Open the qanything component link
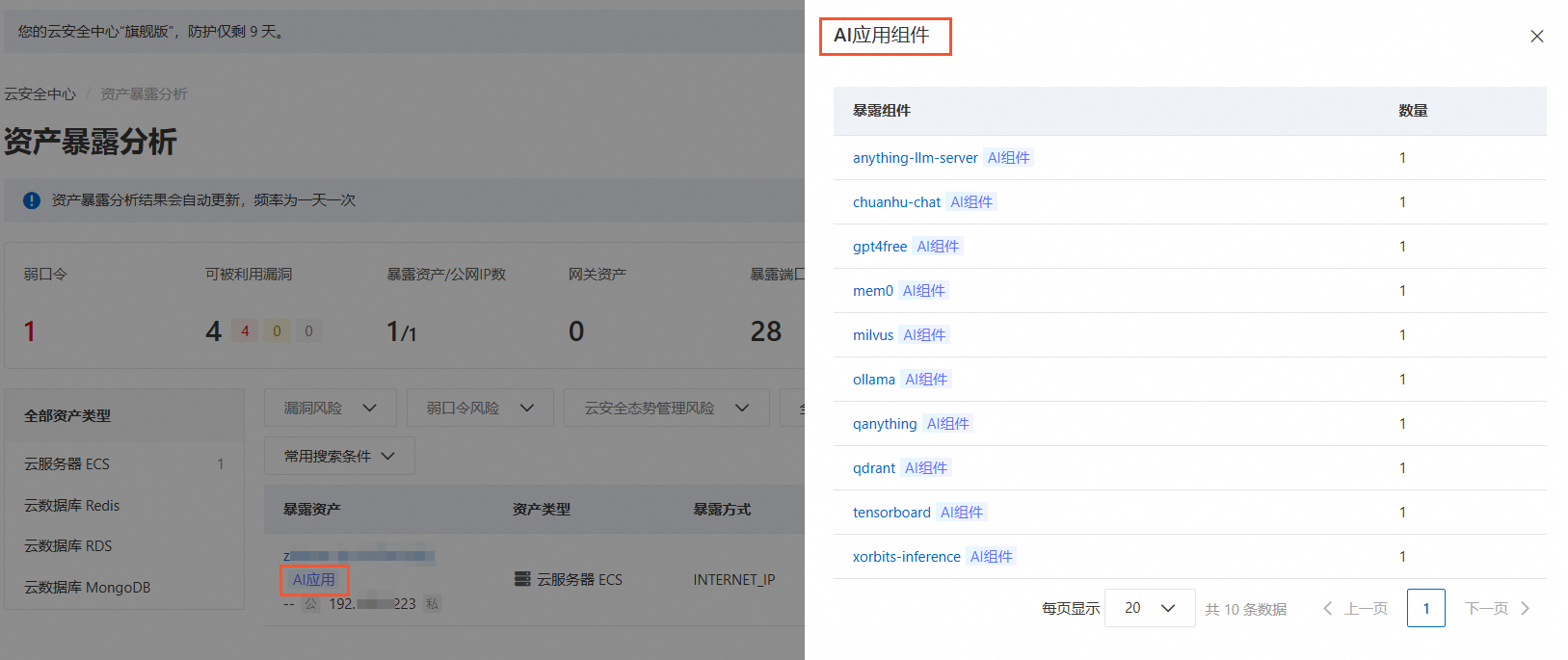Image resolution: width=1568 pixels, height=660 pixels. click(x=885, y=424)
